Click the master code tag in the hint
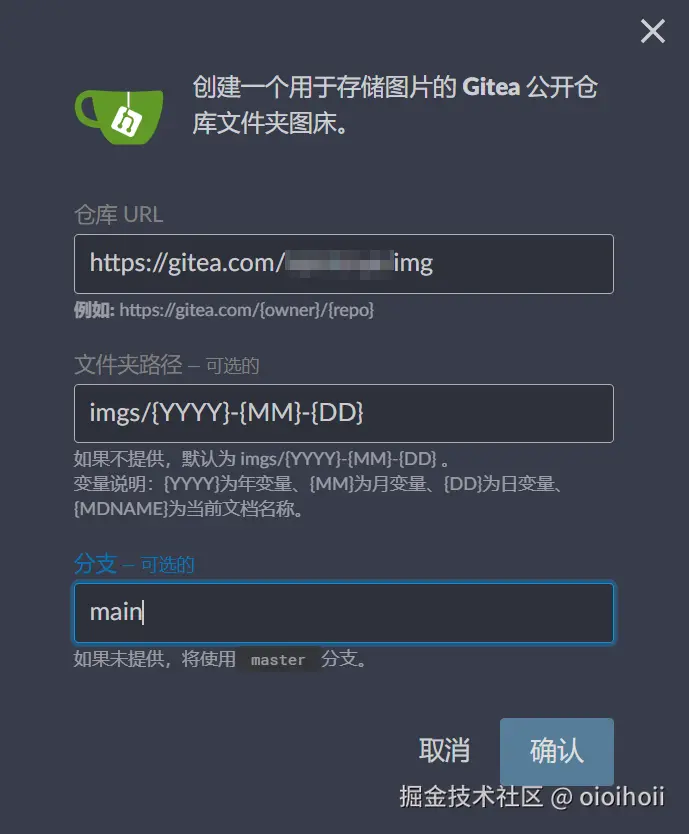This screenshot has width=689, height=834. point(278,660)
